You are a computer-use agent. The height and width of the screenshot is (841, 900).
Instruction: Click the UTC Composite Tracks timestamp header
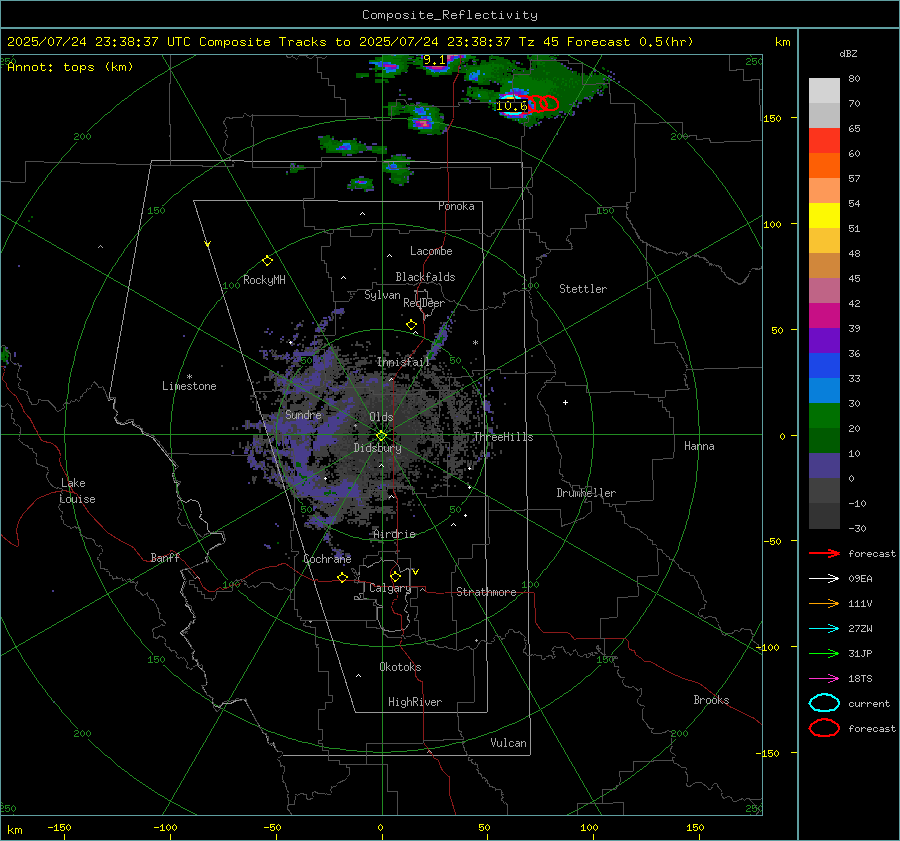pyautogui.click(x=350, y=42)
